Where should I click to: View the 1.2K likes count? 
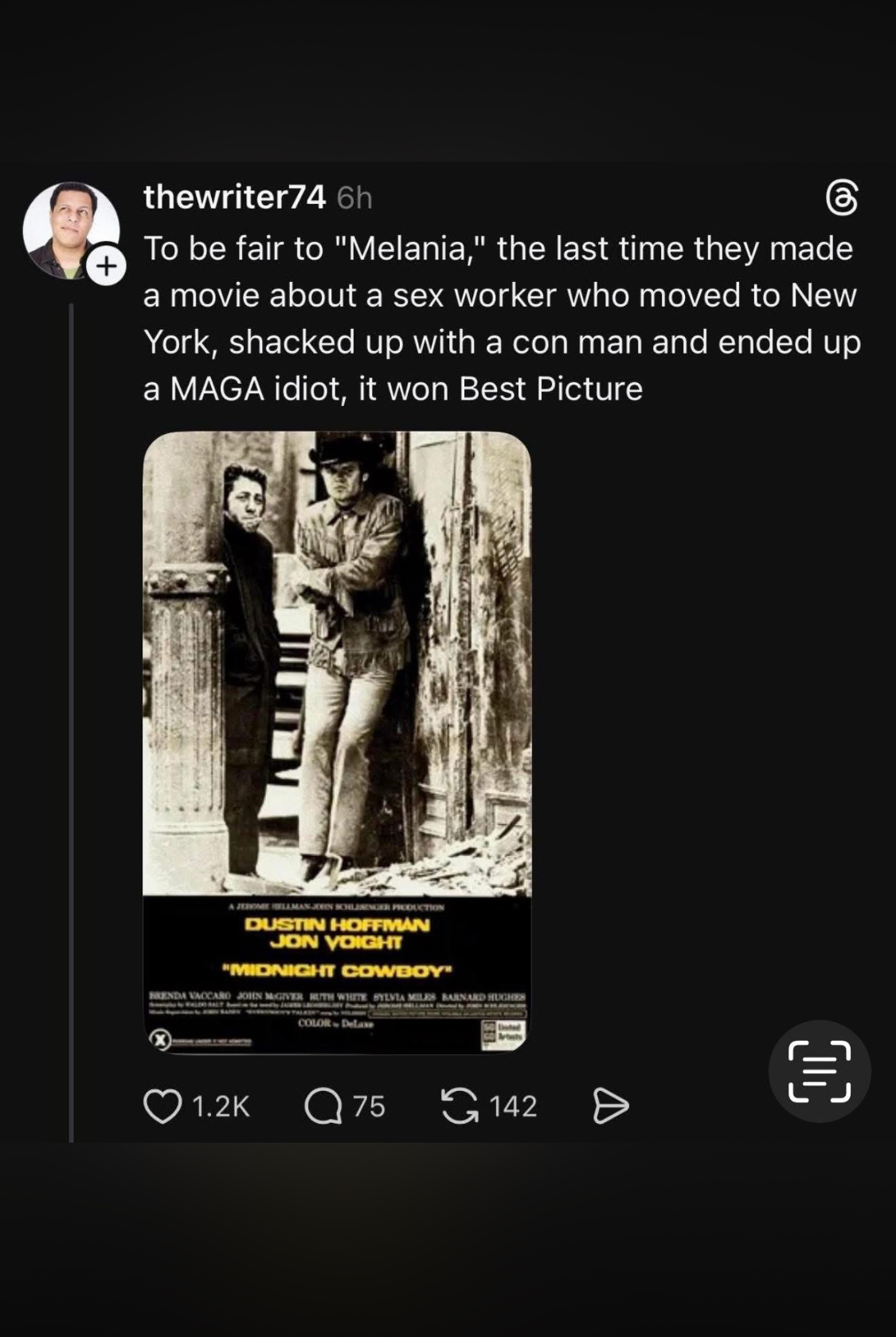tap(221, 1106)
